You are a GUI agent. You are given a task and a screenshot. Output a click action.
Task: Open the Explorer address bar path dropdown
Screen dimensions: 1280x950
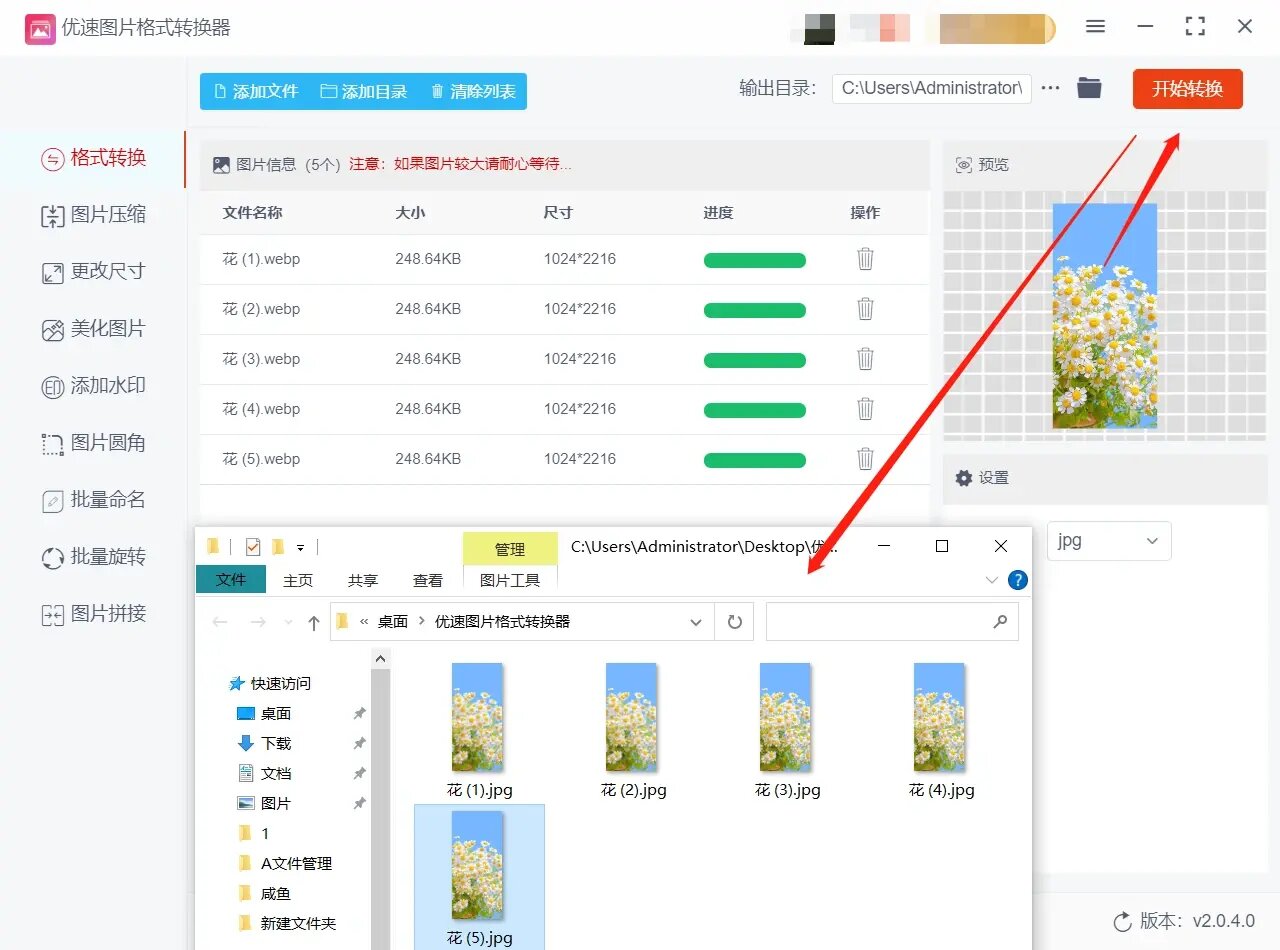coord(696,621)
